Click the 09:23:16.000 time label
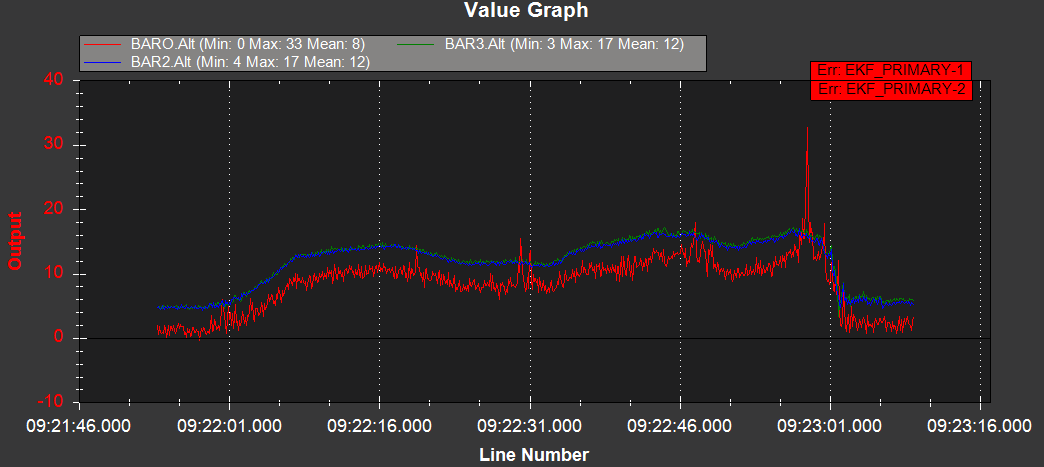1044x467 pixels. point(981,426)
